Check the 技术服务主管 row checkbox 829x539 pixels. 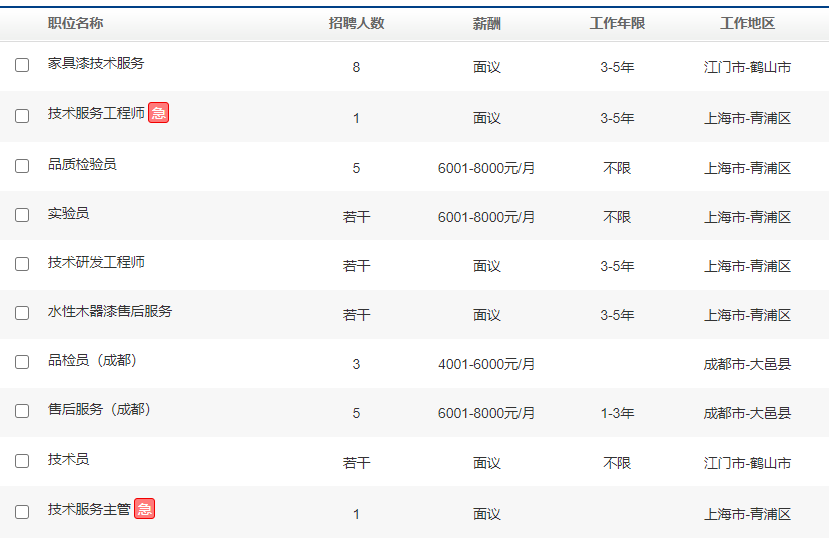click(x=22, y=511)
